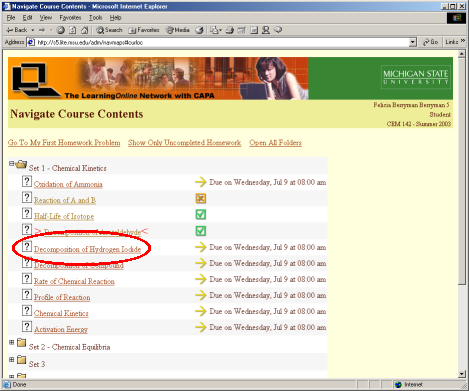This screenshot has height=391, width=469.
Task: Click the address bar URL field
Action: click(x=218, y=42)
